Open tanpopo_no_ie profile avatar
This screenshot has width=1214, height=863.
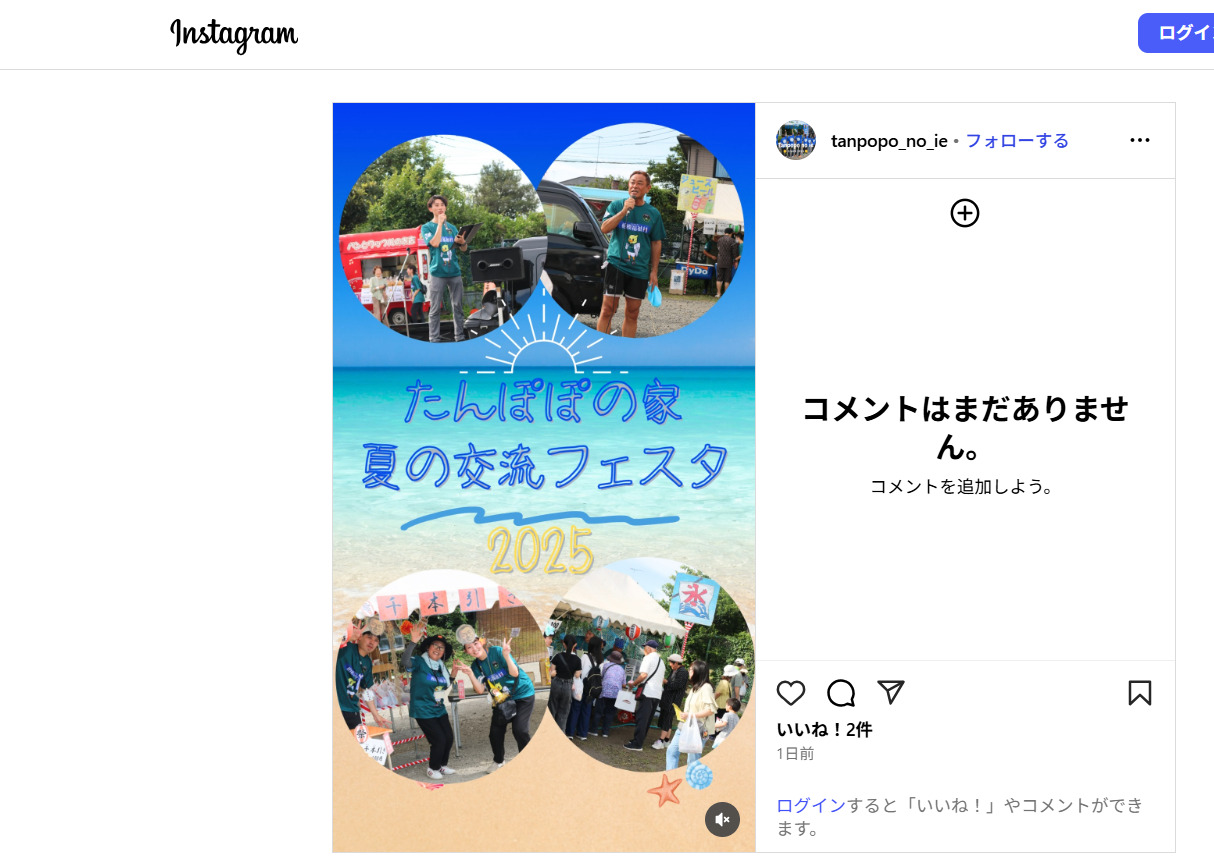[796, 140]
